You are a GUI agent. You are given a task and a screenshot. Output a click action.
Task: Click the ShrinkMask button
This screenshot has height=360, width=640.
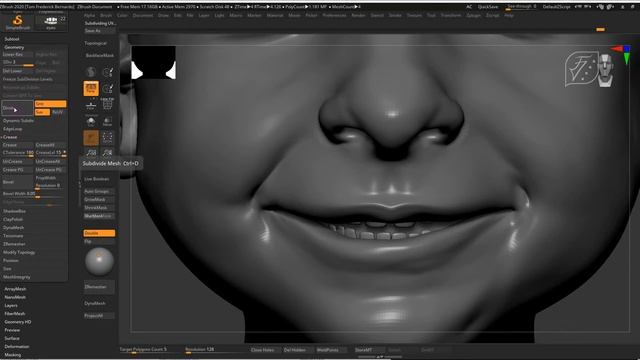pos(99,208)
